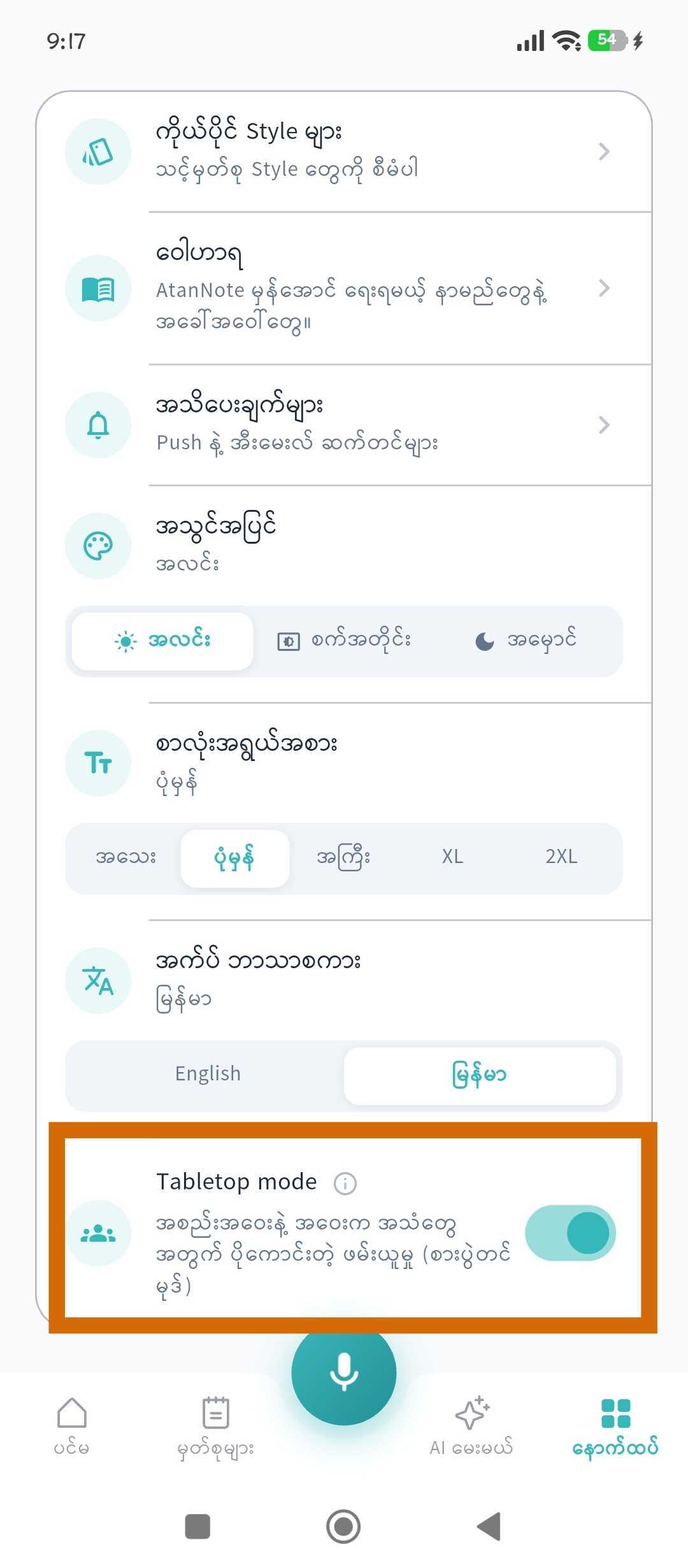Tap the custom Style cards icon
Screen dimensions: 688x1568
point(98,152)
